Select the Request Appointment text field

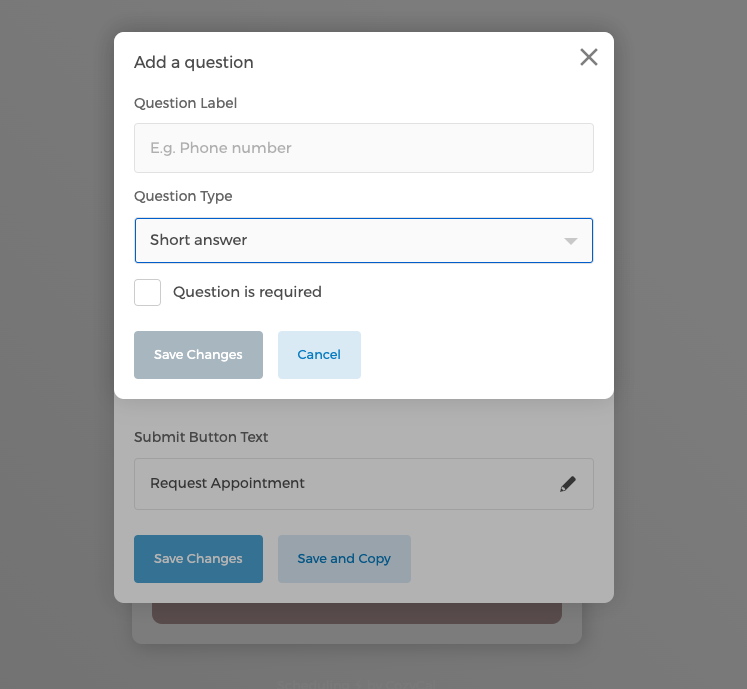click(x=340, y=484)
